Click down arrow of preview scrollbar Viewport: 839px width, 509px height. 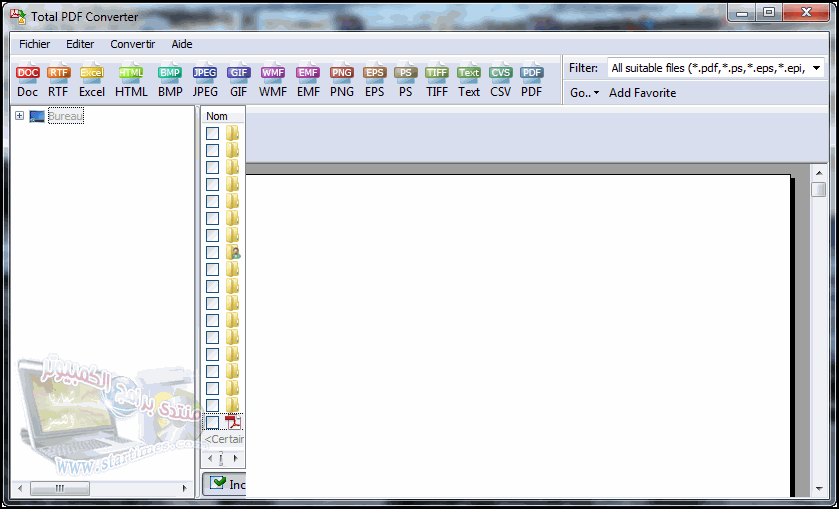pyautogui.click(x=818, y=488)
